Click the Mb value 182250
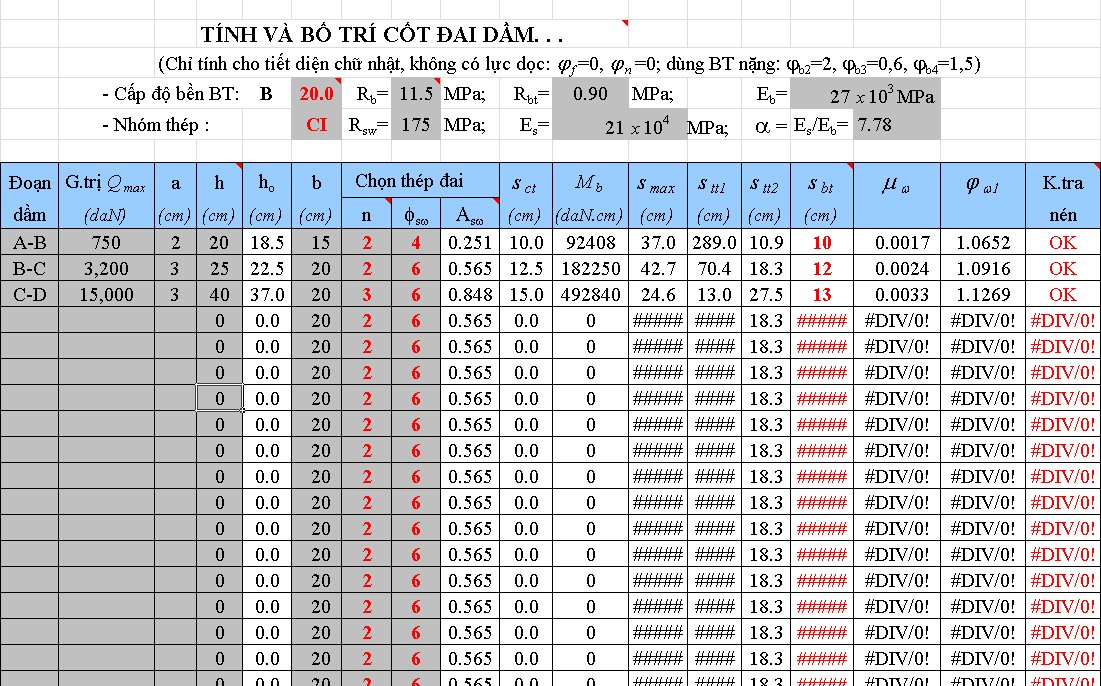Viewport: 1101px width, 686px height. tap(590, 268)
